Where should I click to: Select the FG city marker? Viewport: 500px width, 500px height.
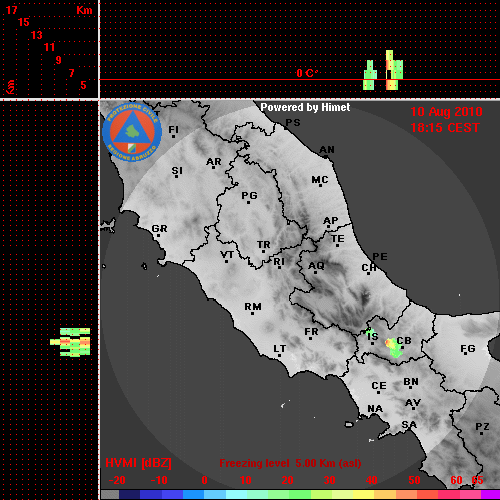[x=466, y=353]
